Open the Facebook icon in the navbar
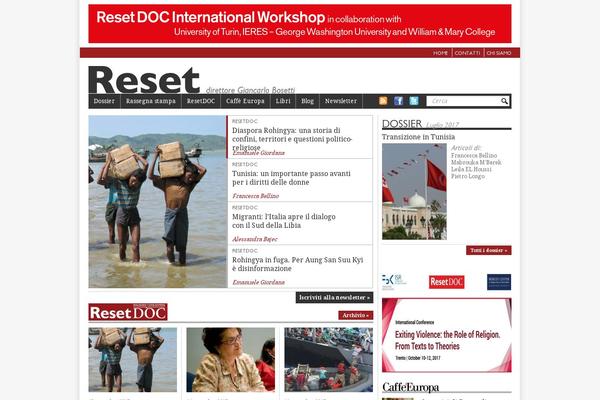The image size is (600, 400). (398, 101)
